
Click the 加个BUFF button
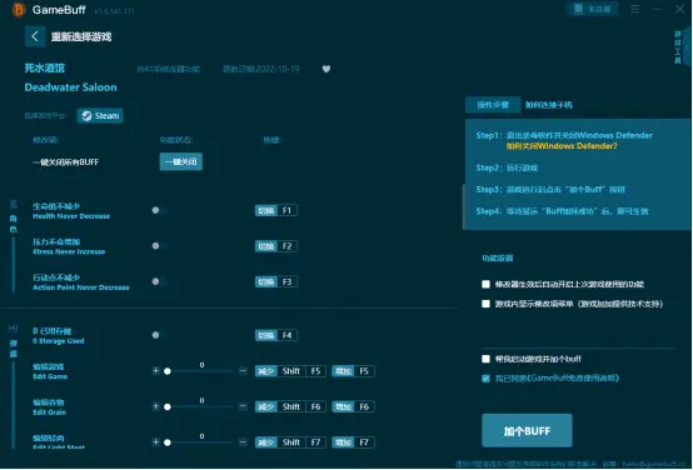527,431
